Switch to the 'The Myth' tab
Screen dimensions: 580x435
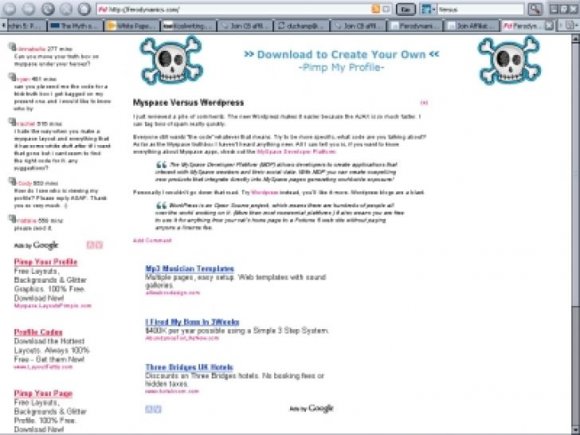(x=75, y=26)
